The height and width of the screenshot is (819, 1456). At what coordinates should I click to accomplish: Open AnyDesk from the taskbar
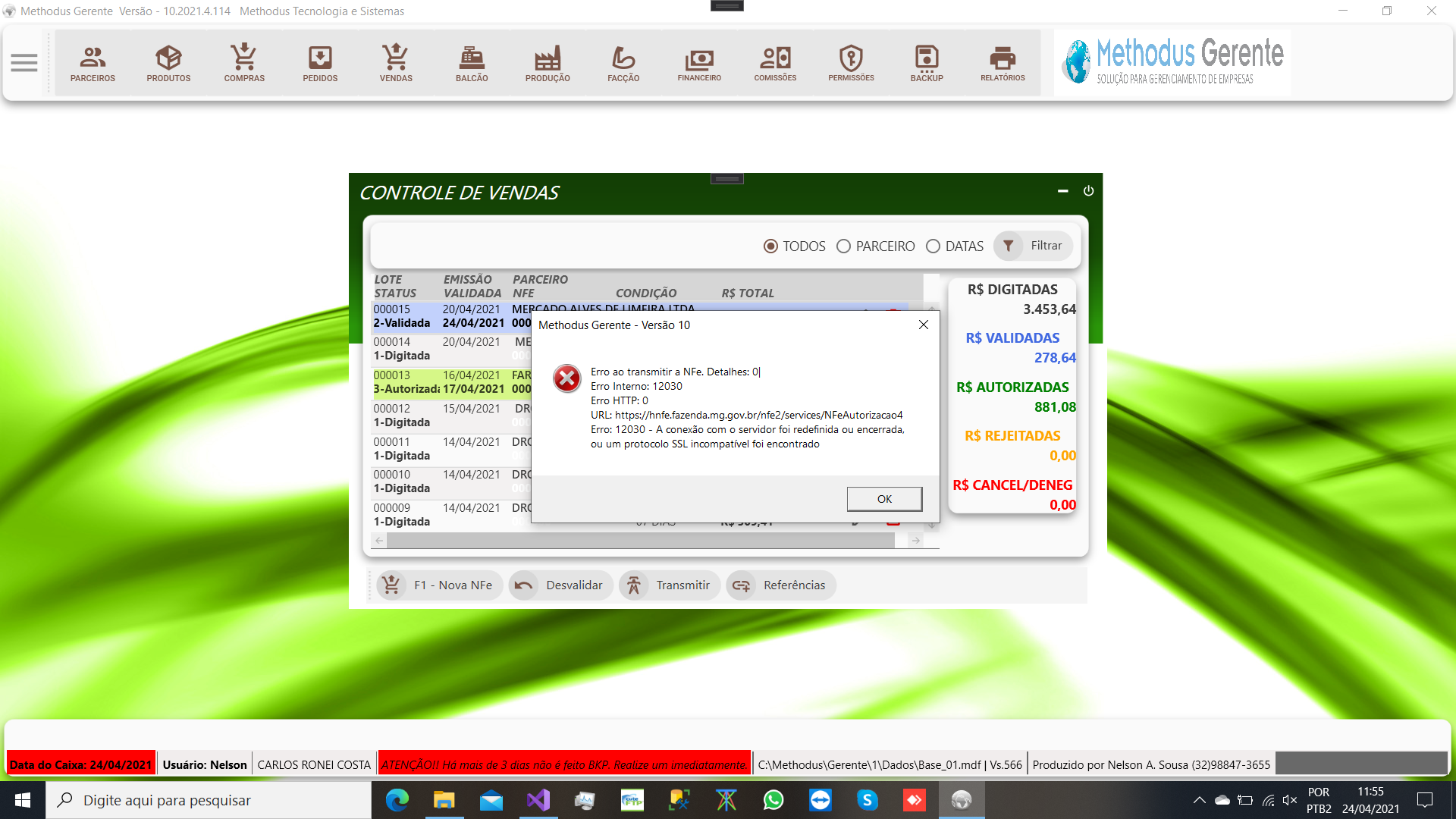[x=915, y=800]
